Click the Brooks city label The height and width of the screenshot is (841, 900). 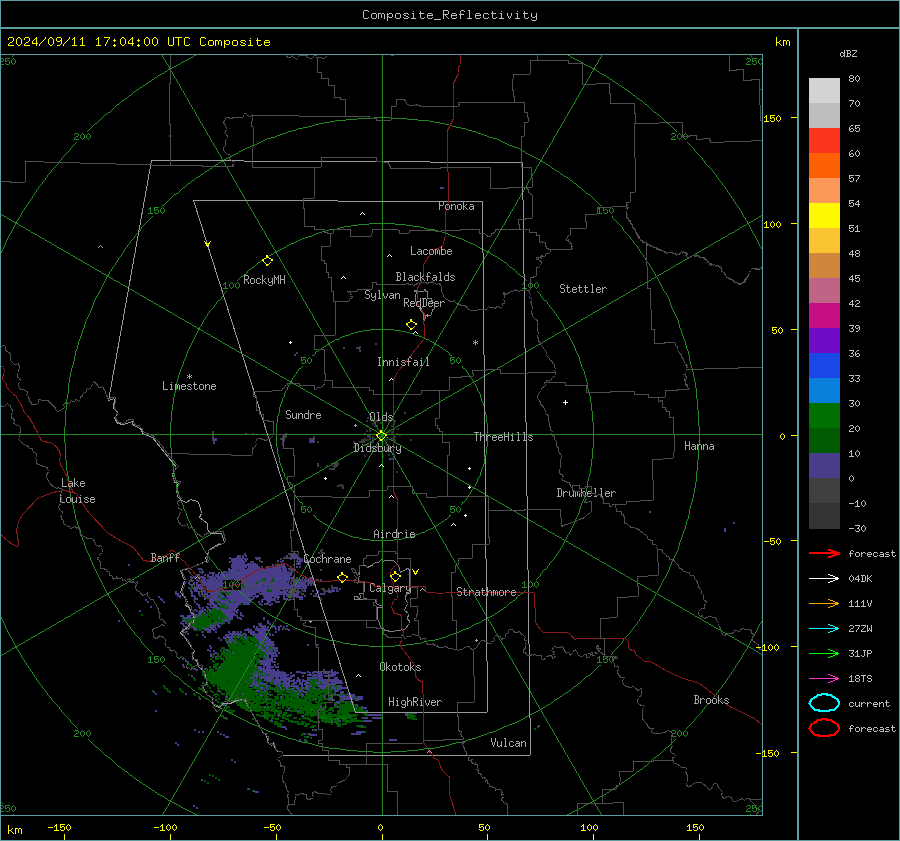[711, 700]
